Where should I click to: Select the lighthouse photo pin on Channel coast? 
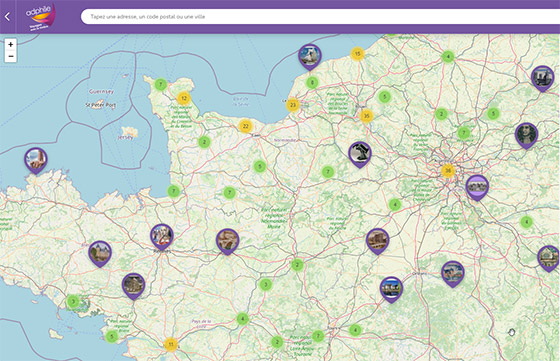point(310,57)
